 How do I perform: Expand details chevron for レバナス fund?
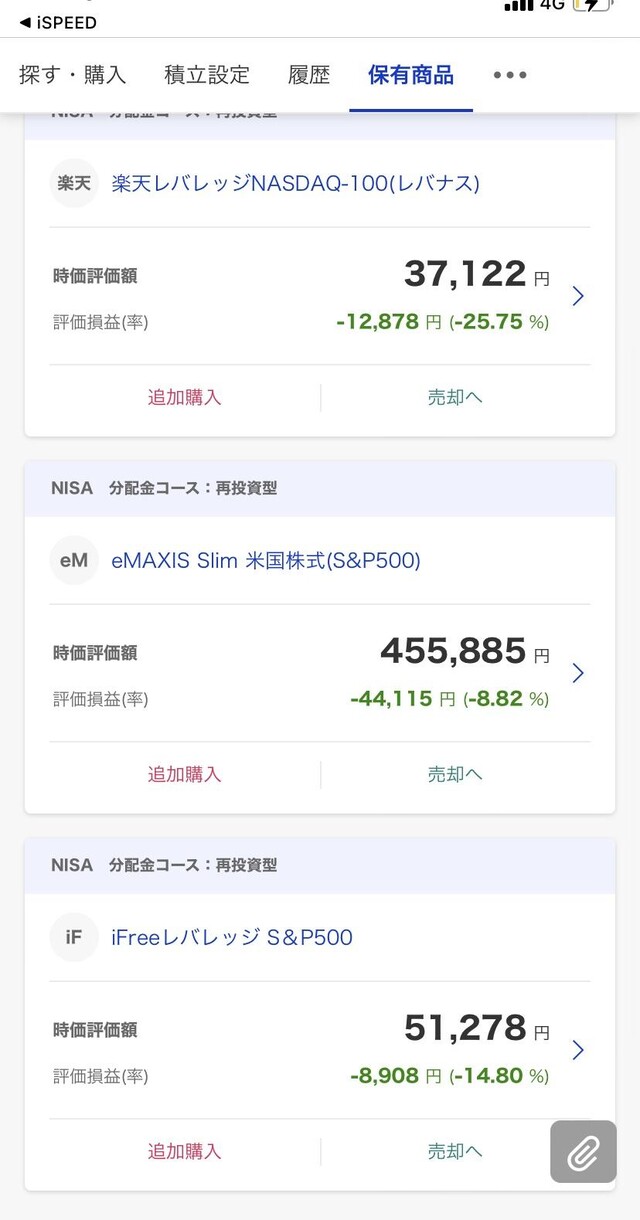click(578, 296)
